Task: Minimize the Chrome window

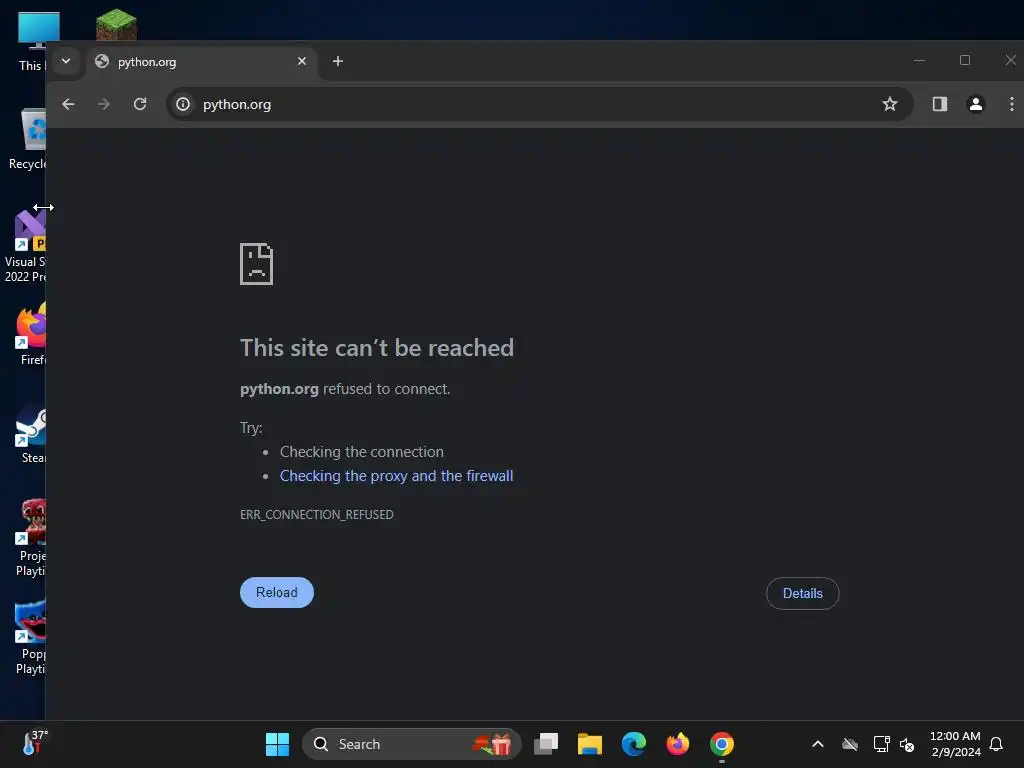Action: tap(919, 60)
